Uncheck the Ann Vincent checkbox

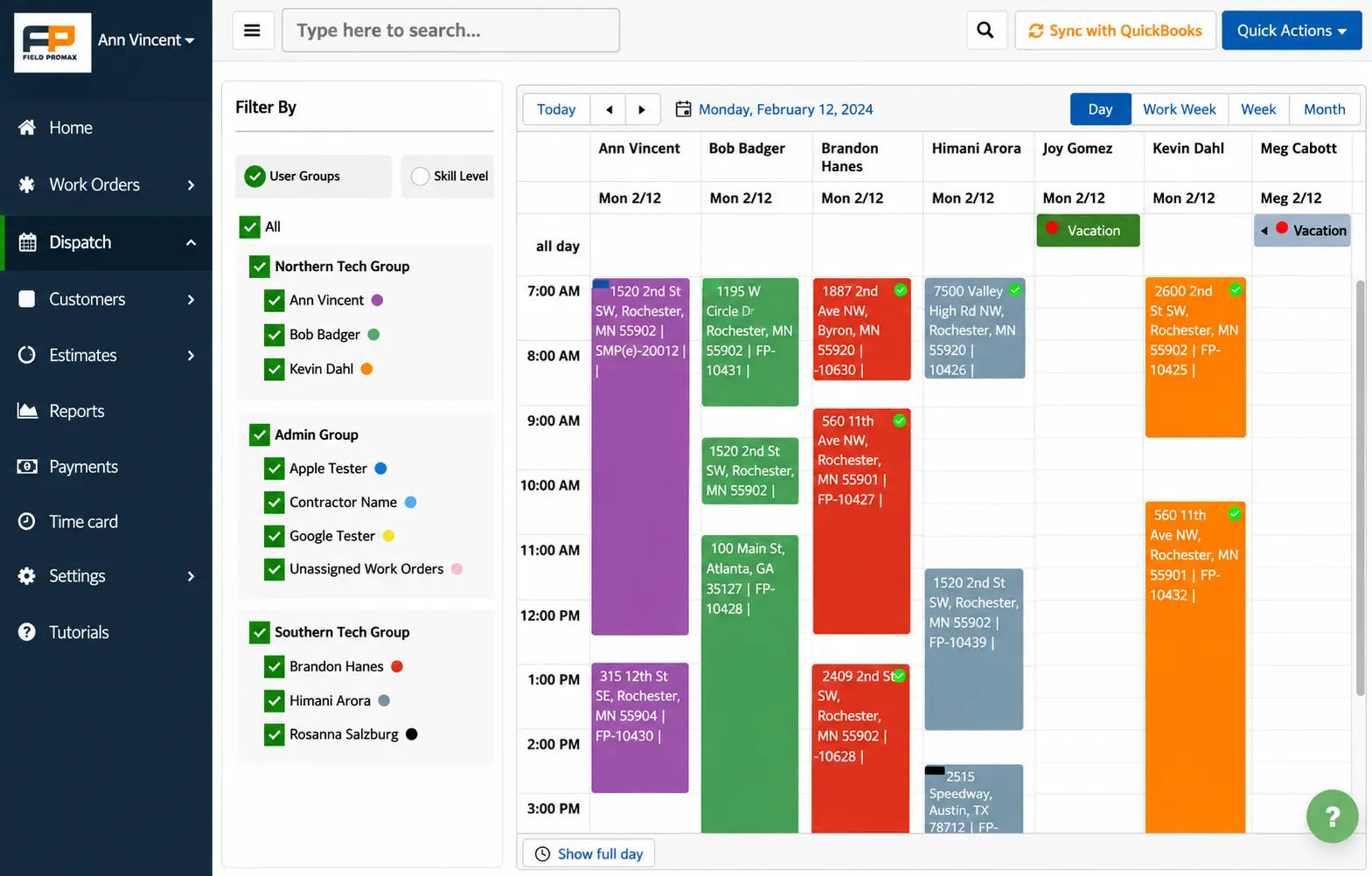(x=274, y=301)
